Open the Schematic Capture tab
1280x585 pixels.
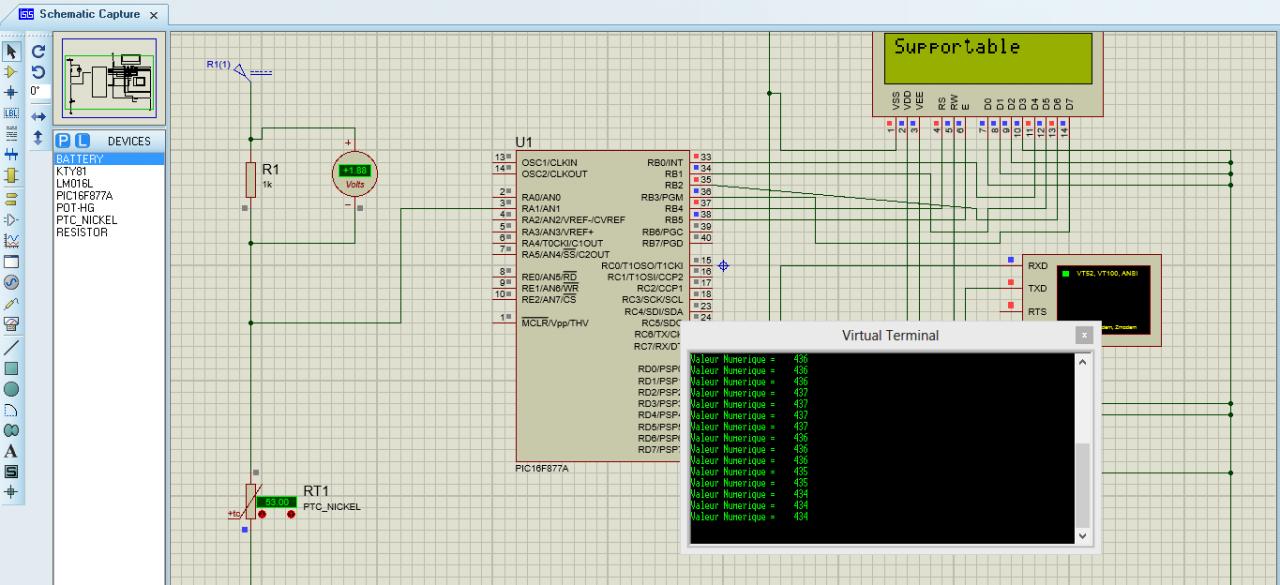pyautogui.click(x=89, y=15)
